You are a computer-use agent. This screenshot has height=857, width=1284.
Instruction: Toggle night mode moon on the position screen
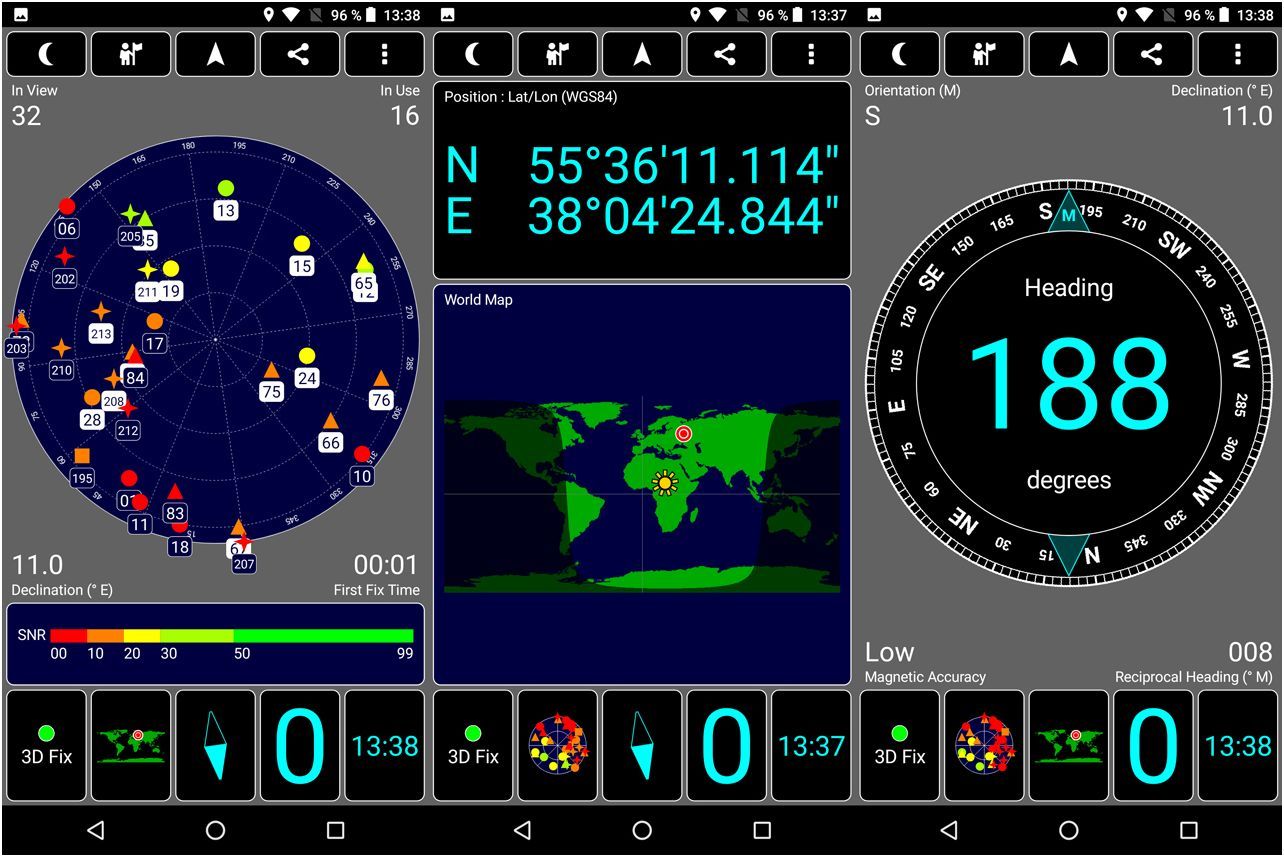pyautogui.click(x=474, y=54)
